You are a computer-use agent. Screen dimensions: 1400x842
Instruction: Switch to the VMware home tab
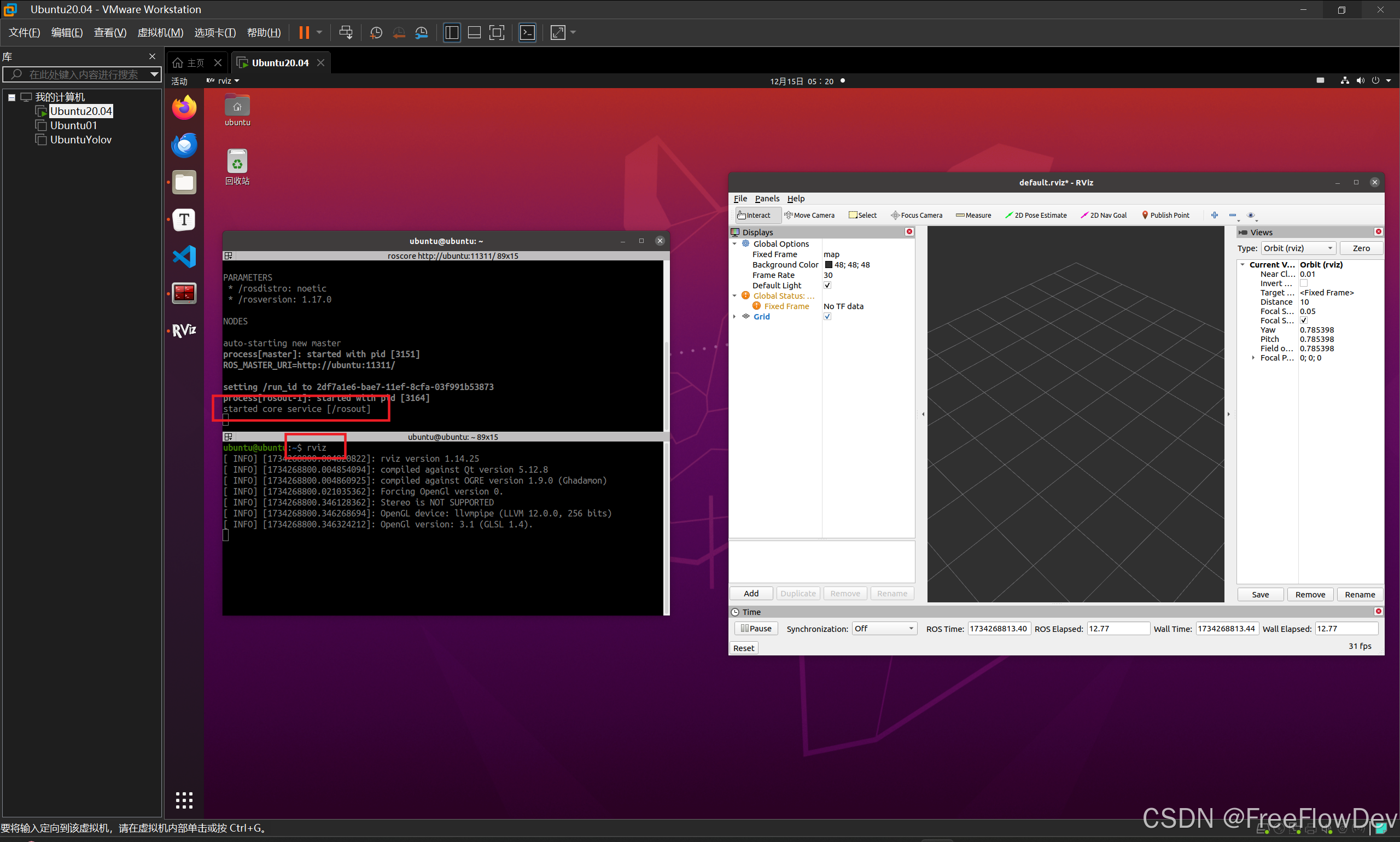189,62
